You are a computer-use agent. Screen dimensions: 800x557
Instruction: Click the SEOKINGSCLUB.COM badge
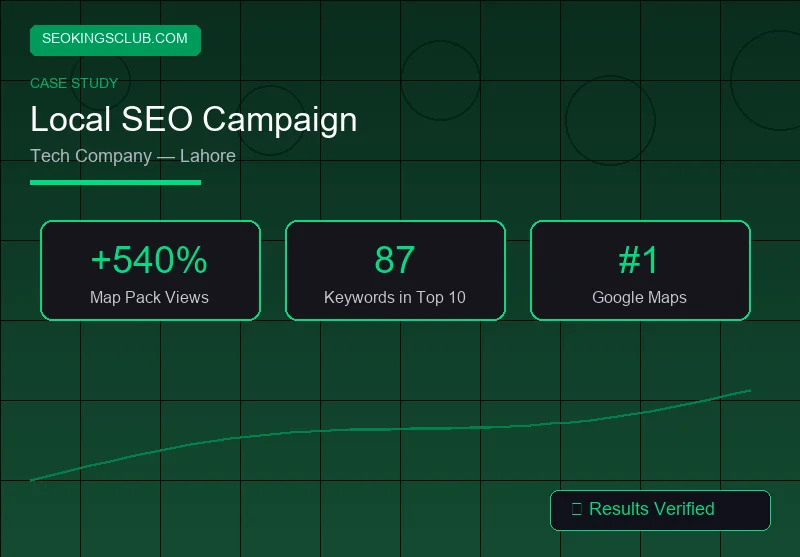click(x=115, y=40)
